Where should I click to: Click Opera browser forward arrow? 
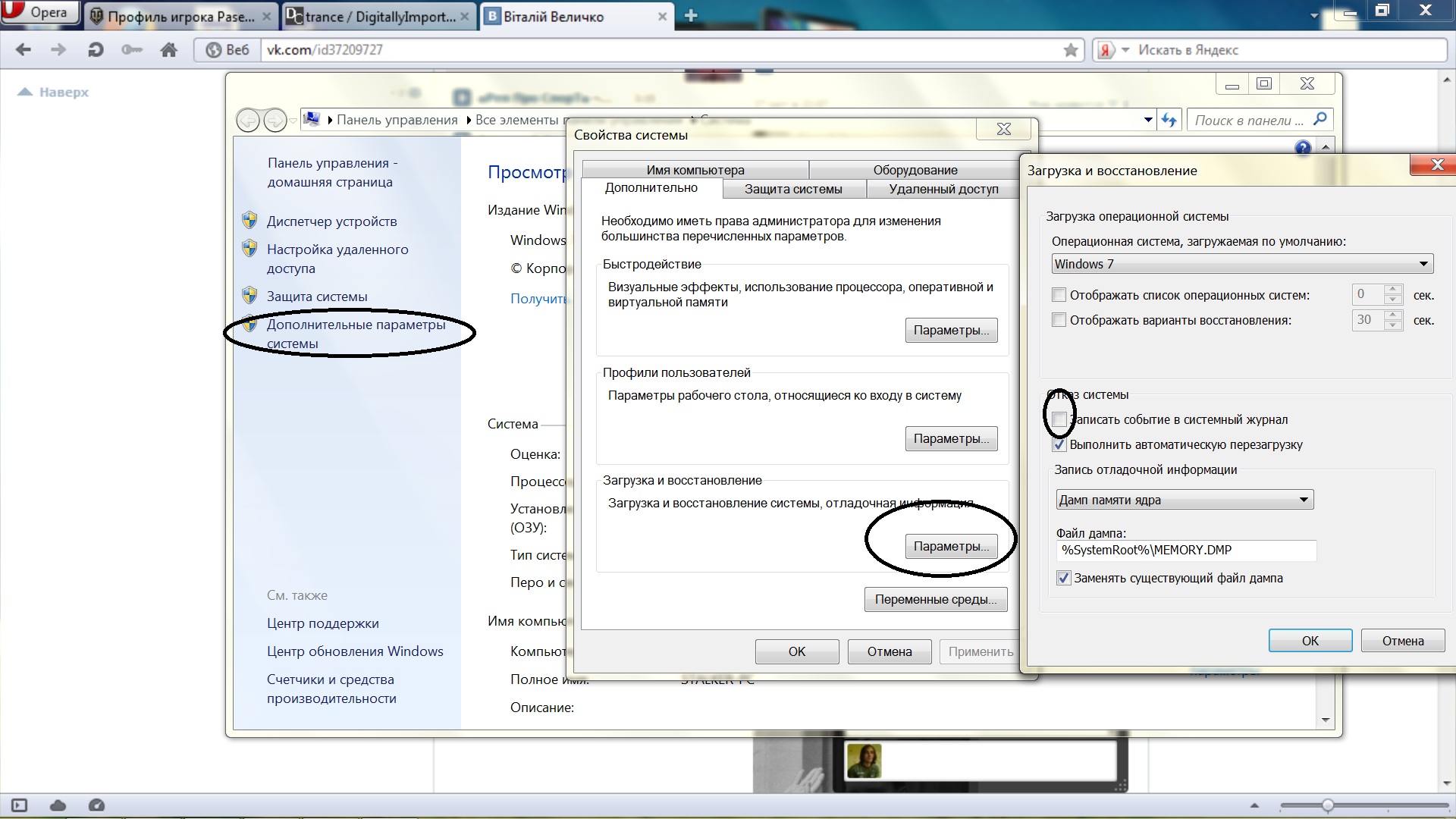pyautogui.click(x=58, y=50)
